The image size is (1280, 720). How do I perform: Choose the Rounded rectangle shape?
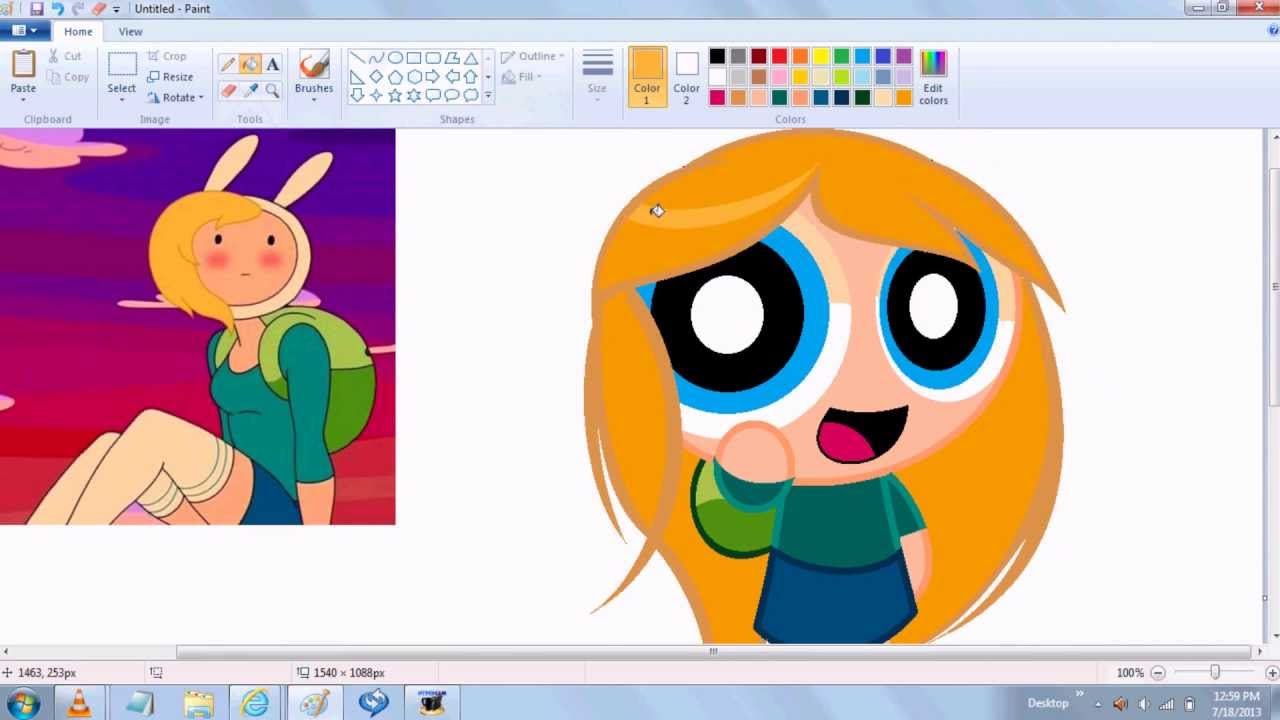coord(433,58)
